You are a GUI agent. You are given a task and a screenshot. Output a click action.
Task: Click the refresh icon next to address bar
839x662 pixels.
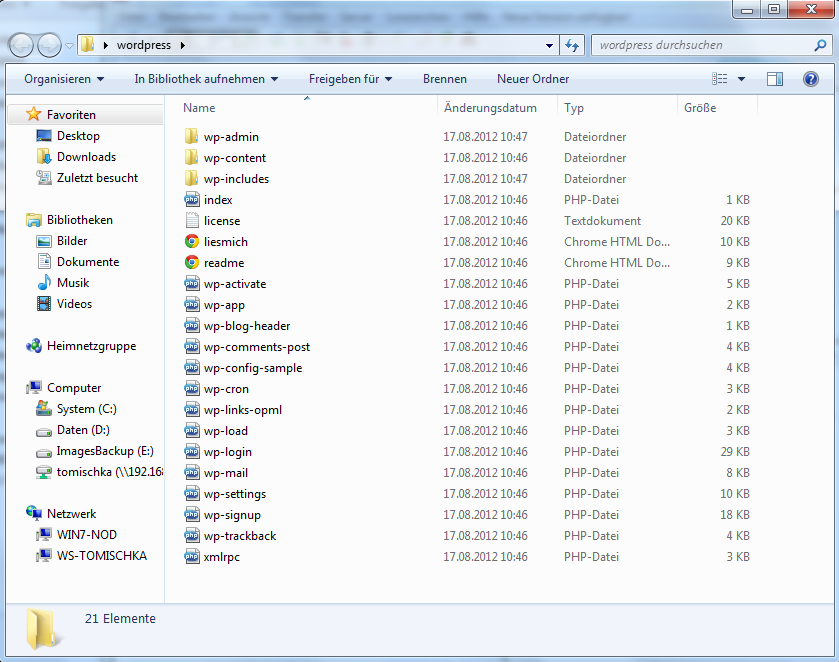point(573,45)
